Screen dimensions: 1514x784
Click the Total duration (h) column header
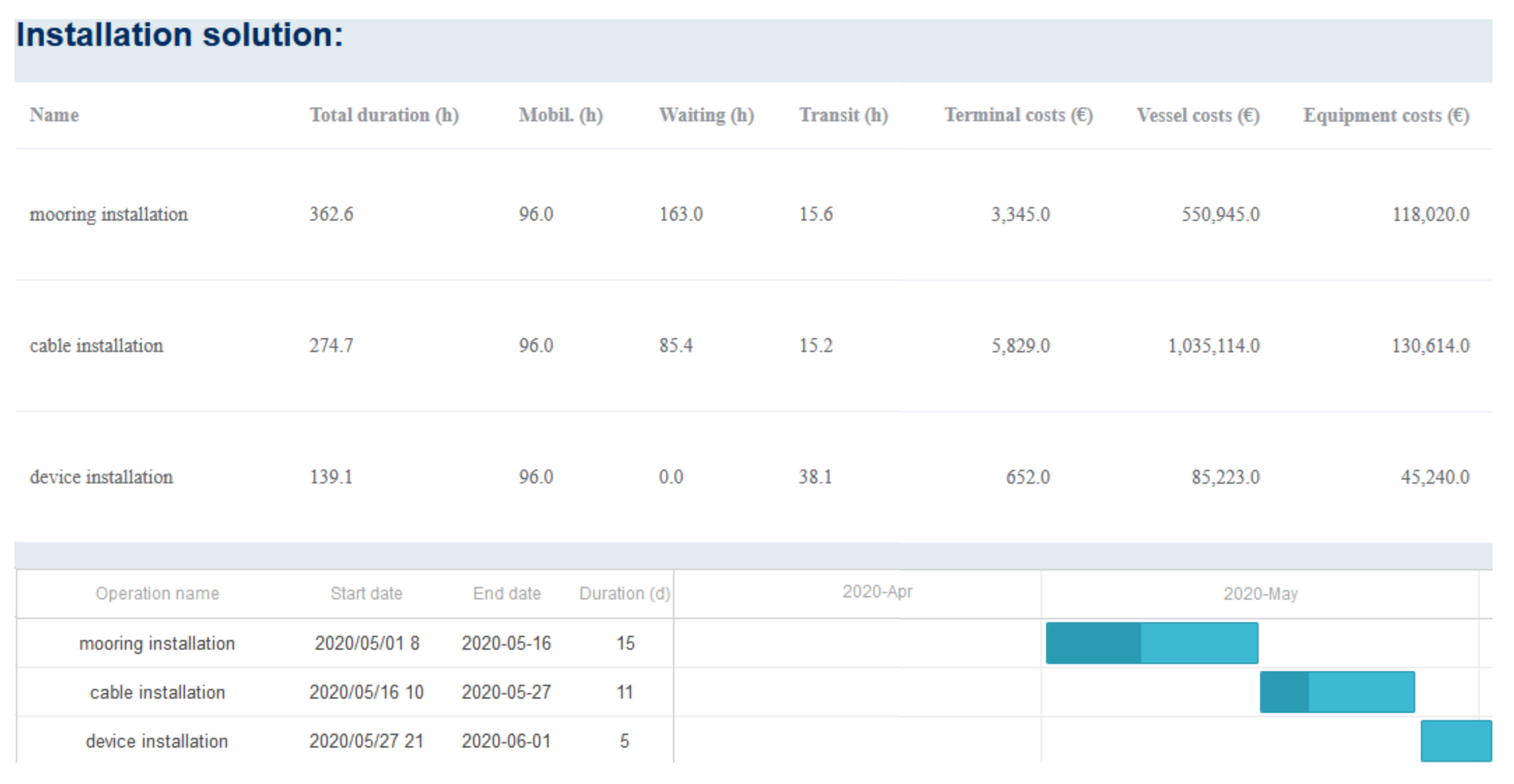coord(384,115)
